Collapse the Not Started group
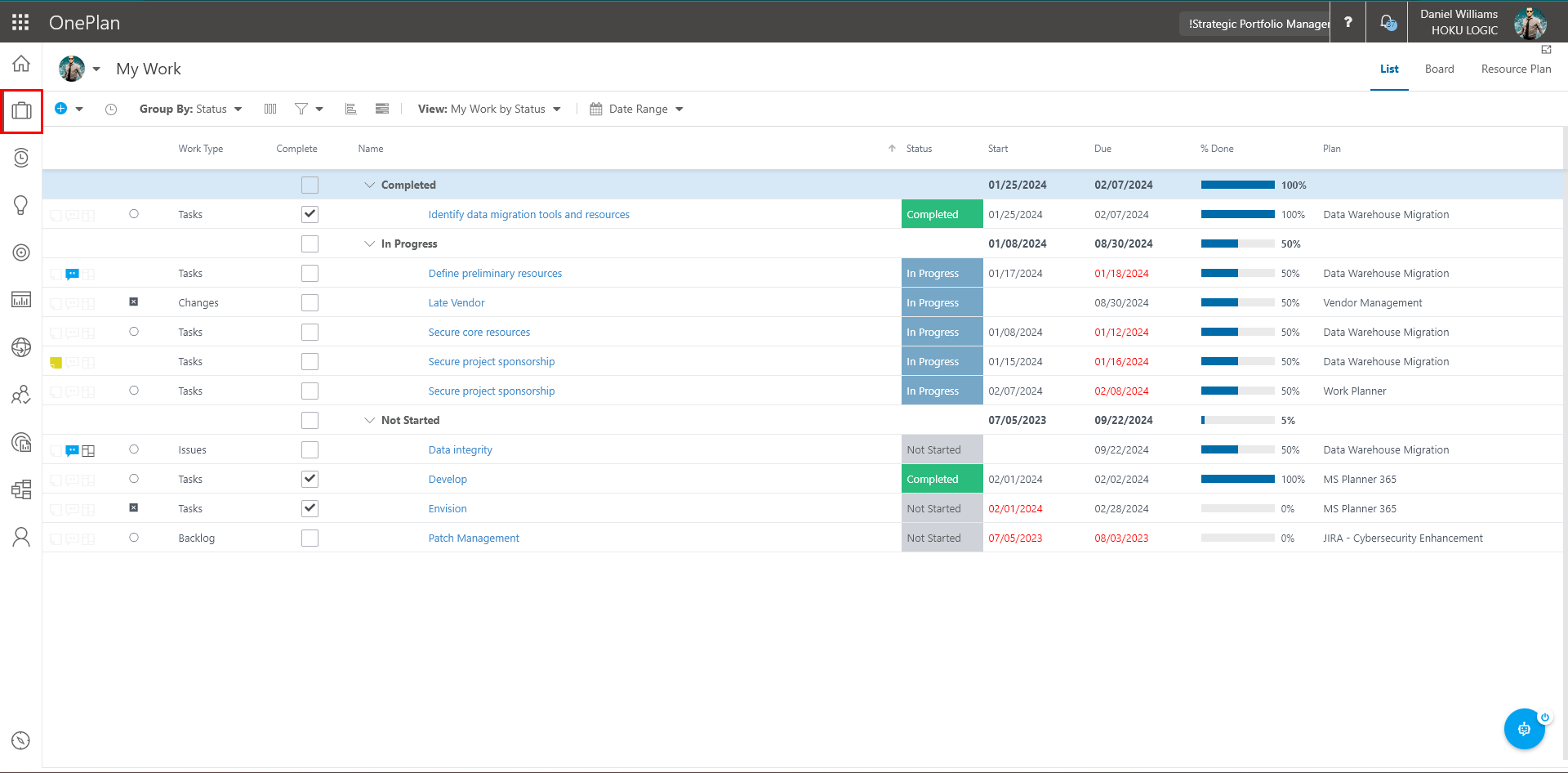 [x=369, y=421]
